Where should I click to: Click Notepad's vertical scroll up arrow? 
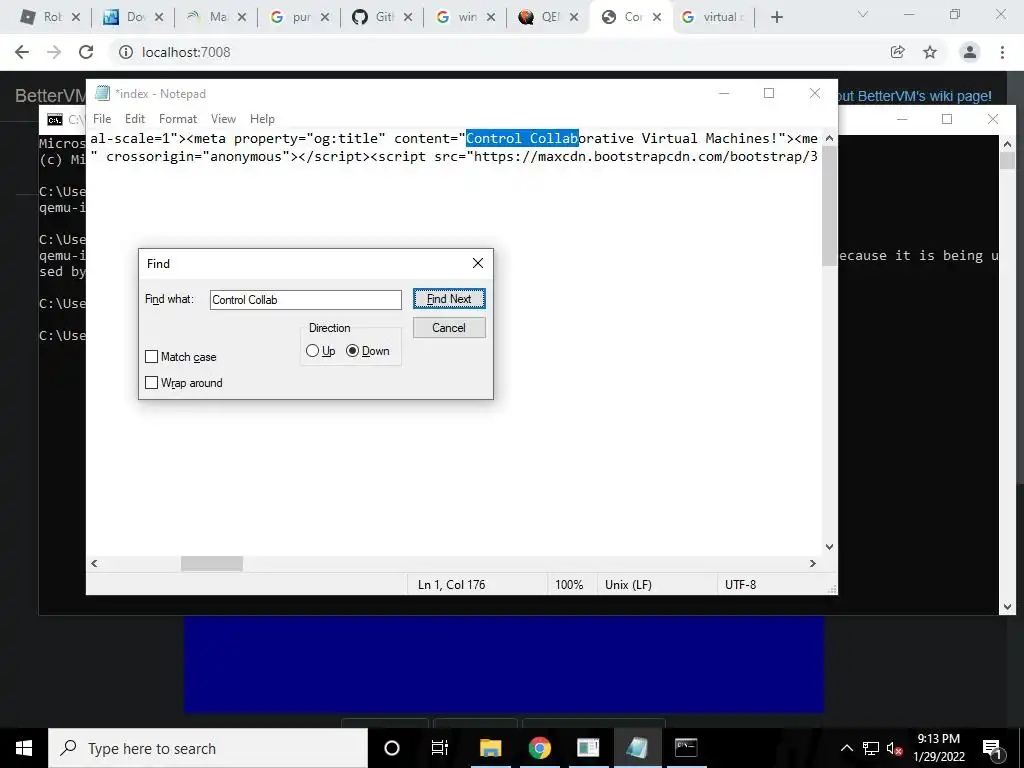pos(829,138)
